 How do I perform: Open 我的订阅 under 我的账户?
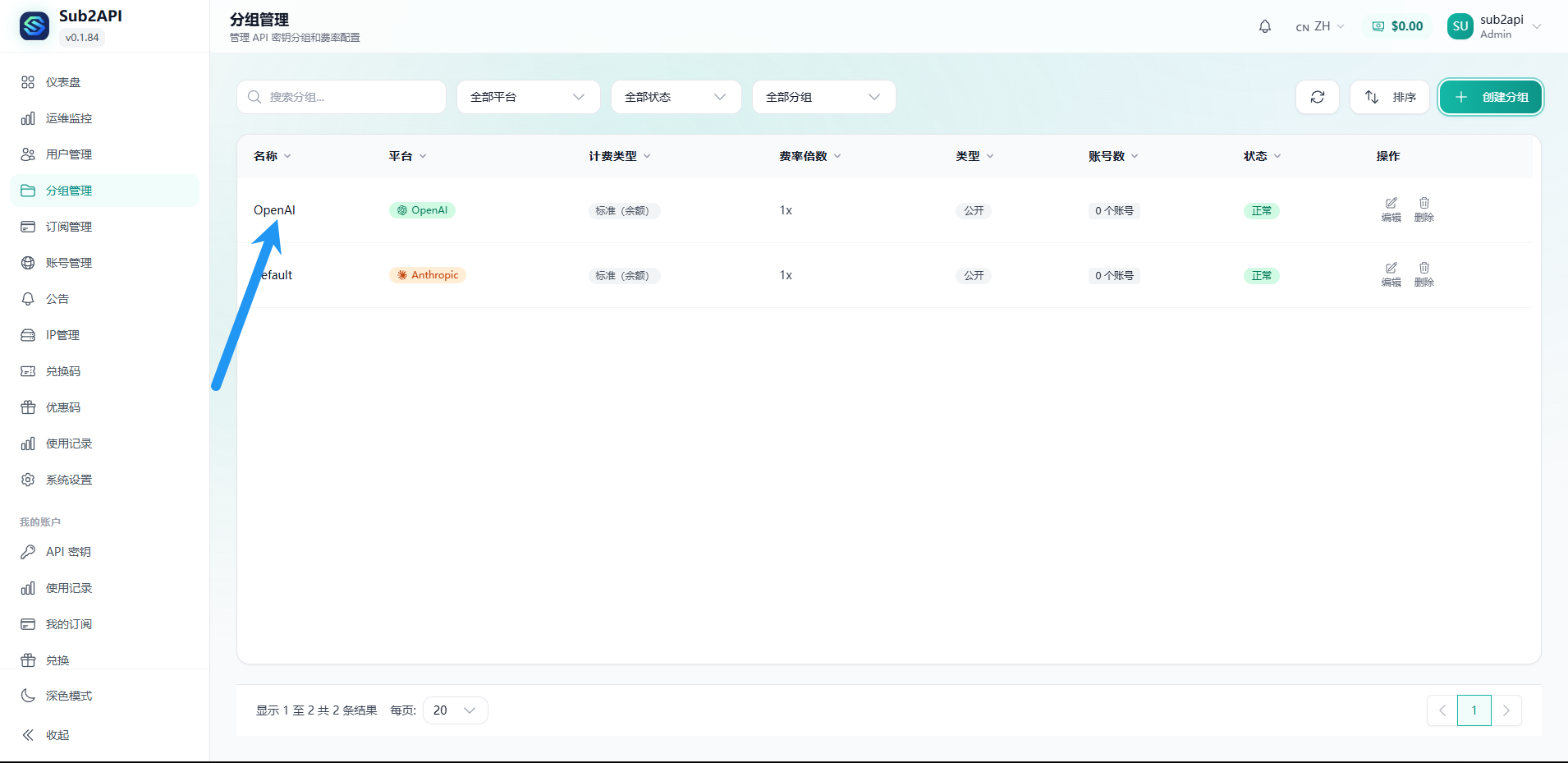(67, 623)
